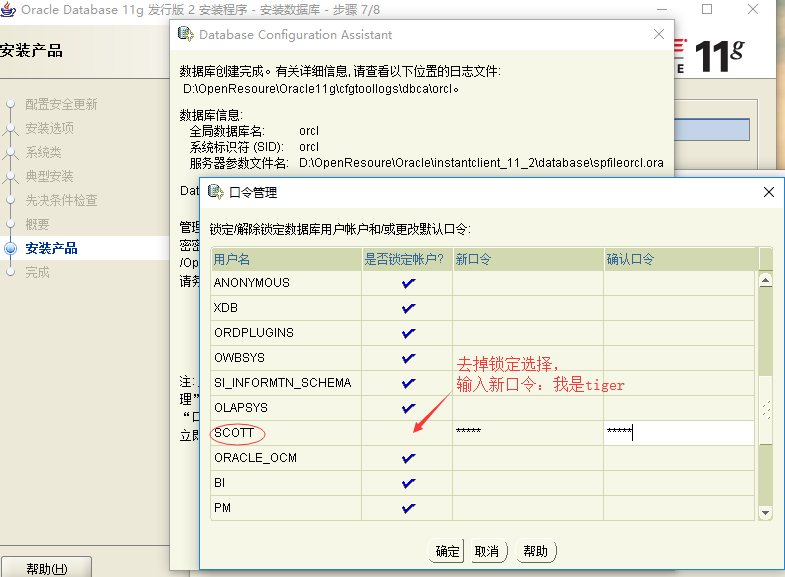Click the scrollbar down arrow in user table
This screenshot has width=785, height=577.
tap(765, 512)
